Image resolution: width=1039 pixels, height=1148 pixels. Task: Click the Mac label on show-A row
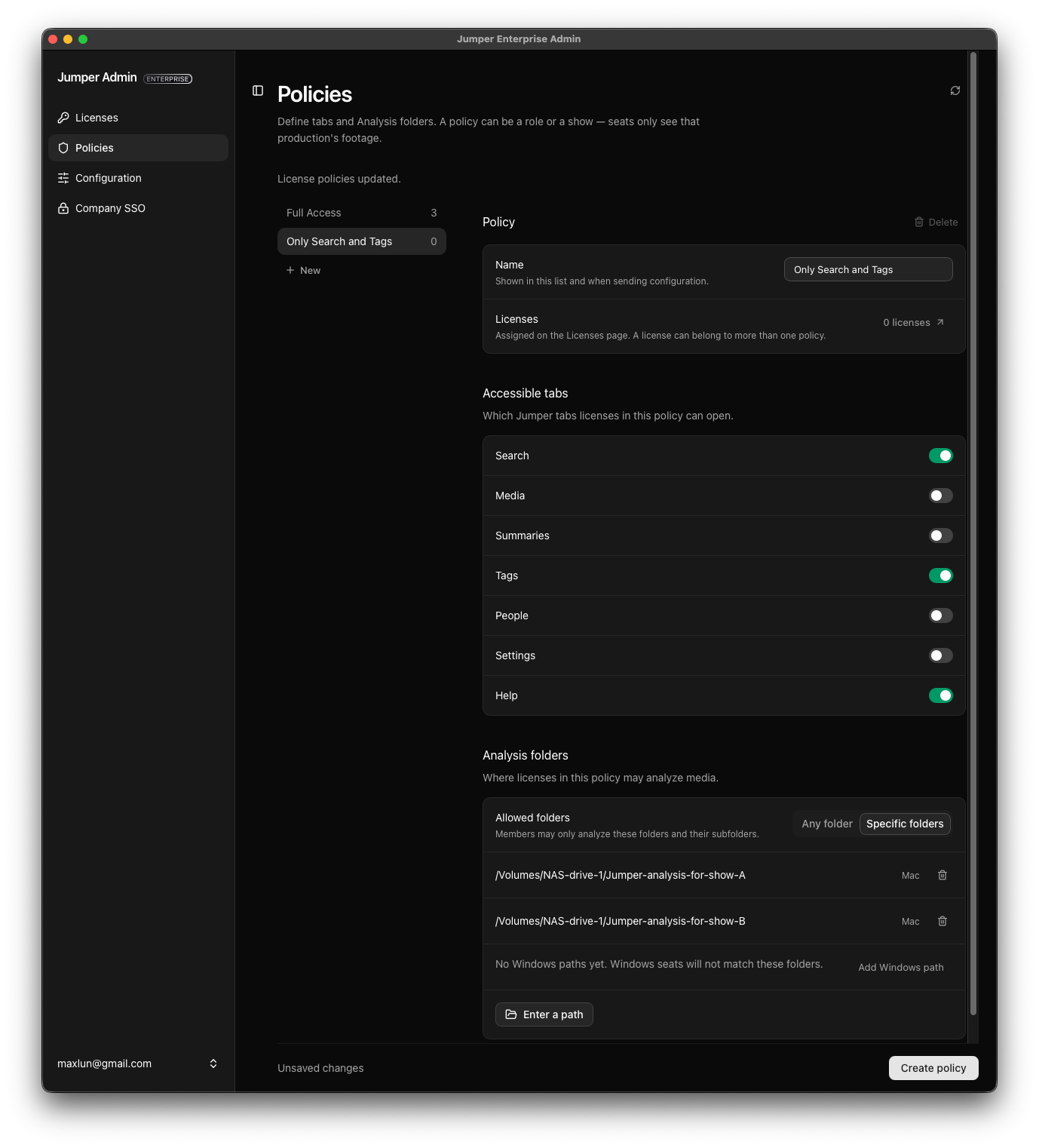pos(911,876)
